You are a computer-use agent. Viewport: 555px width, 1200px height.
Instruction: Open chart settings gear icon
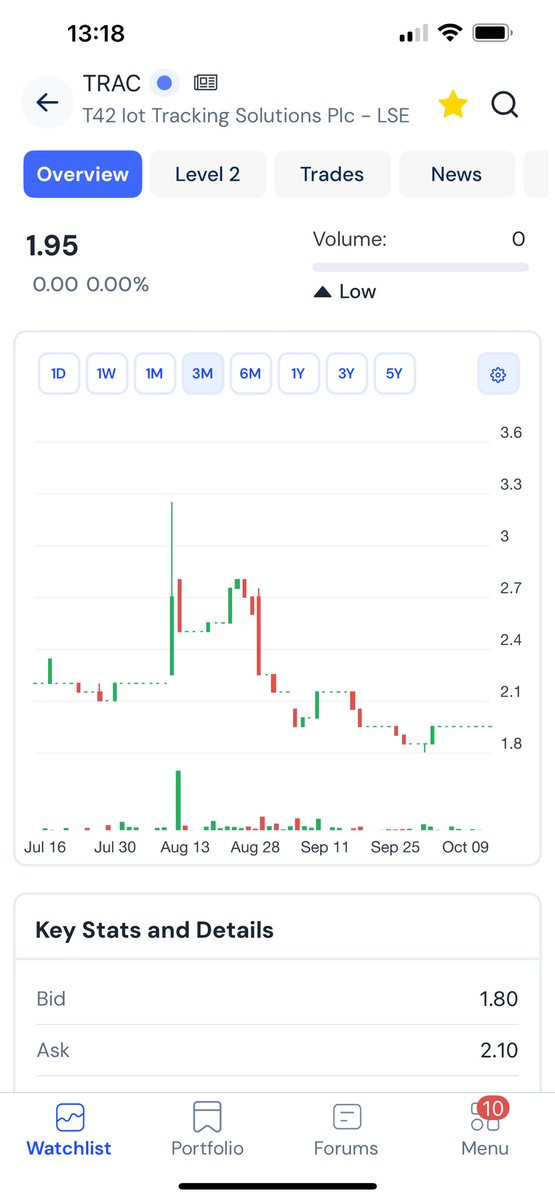click(498, 374)
